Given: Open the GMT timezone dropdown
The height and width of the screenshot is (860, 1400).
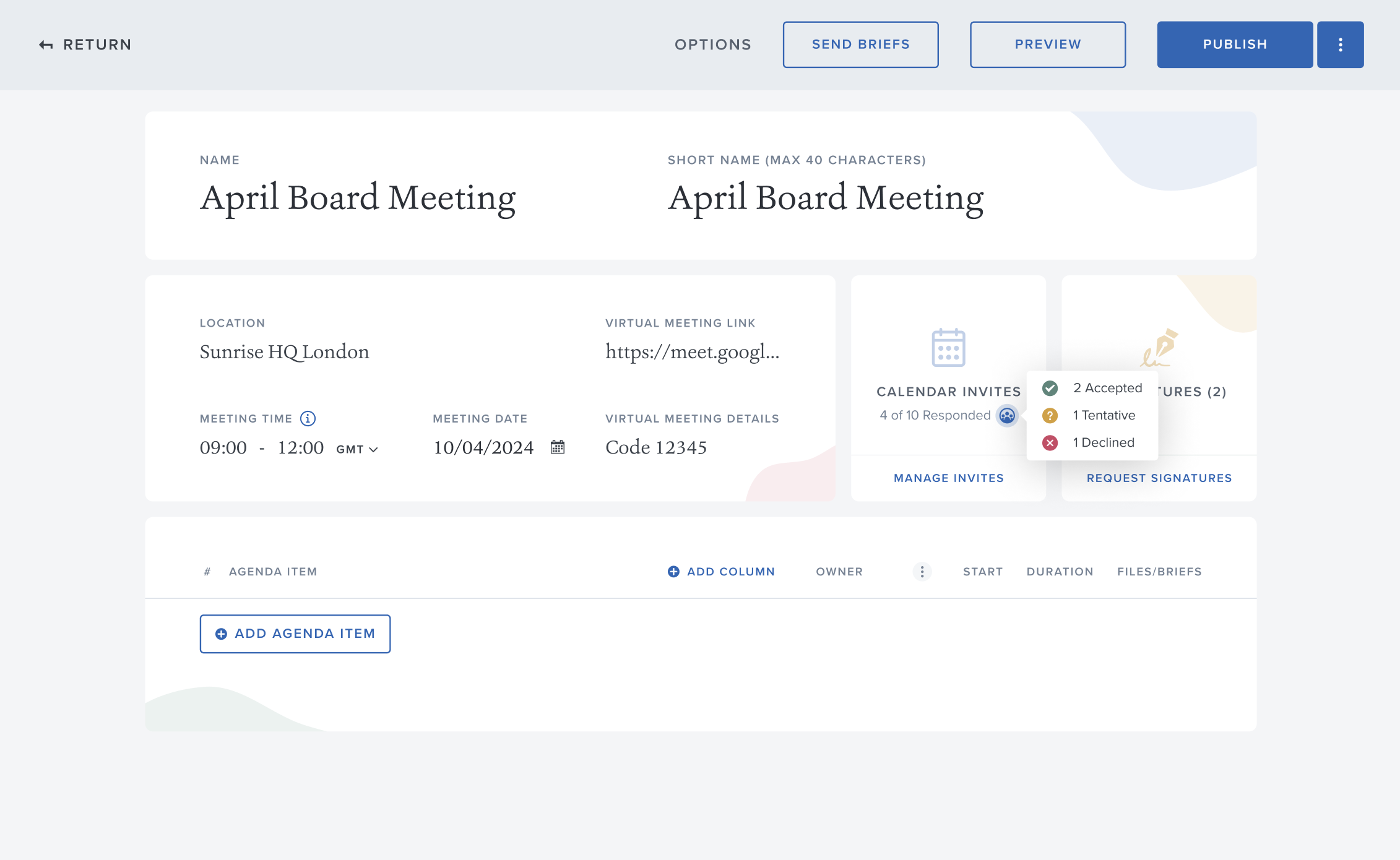Looking at the screenshot, I should click(x=357, y=449).
